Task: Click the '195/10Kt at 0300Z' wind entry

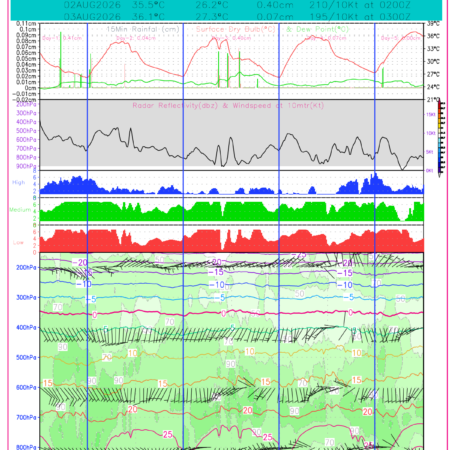Action: 360,17
